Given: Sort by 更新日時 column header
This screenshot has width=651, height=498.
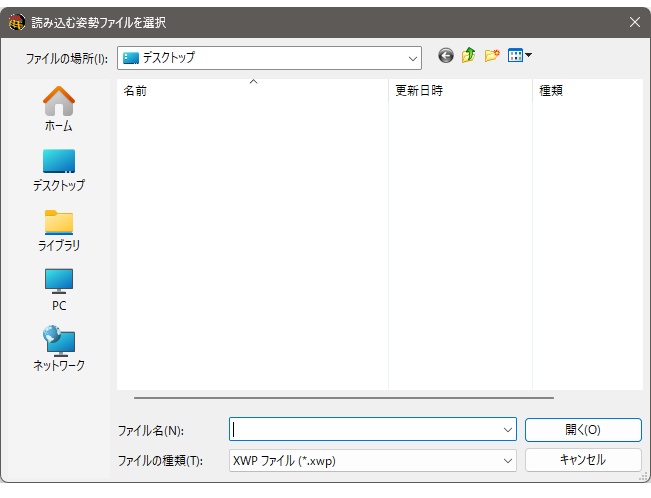Looking at the screenshot, I should [x=459, y=91].
